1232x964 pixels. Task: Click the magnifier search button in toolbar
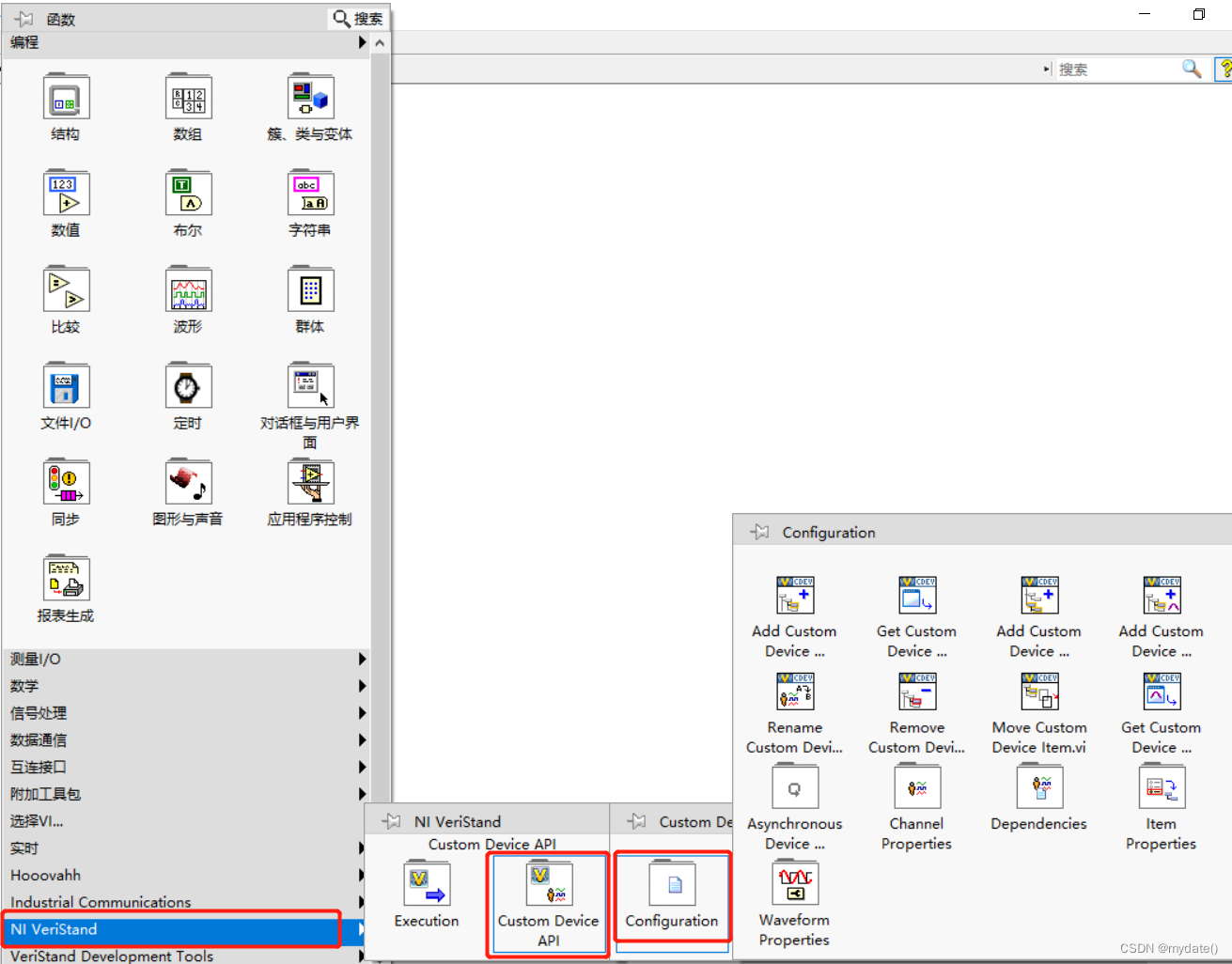tap(1191, 69)
